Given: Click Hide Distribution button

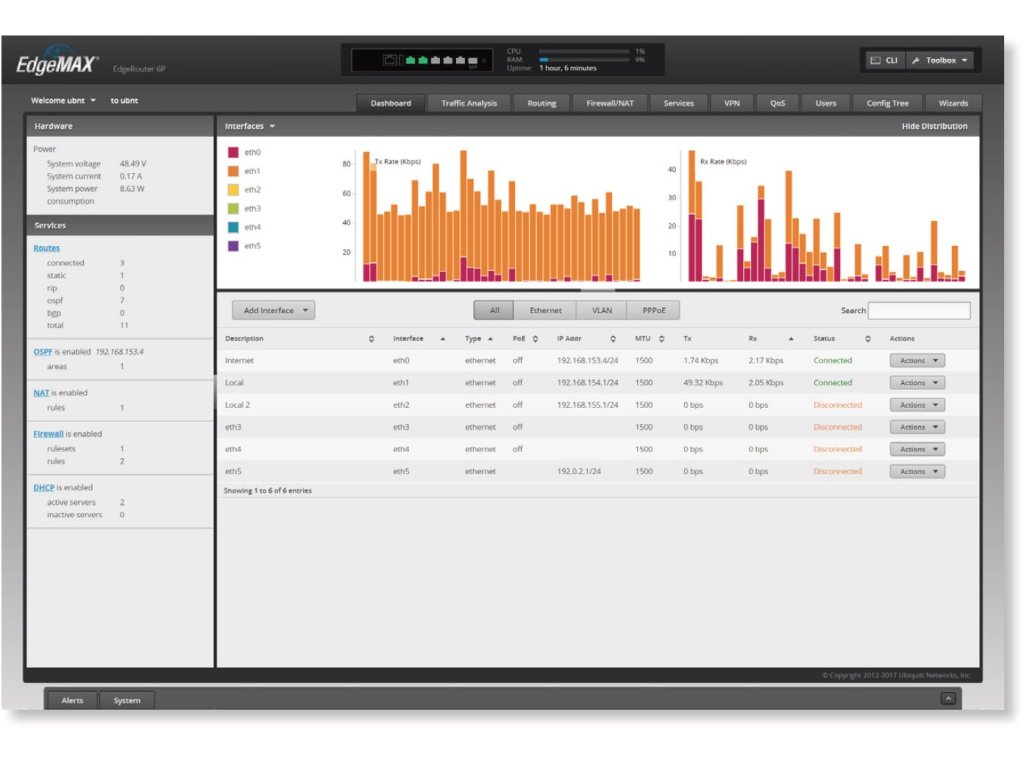Looking at the screenshot, I should (x=934, y=127).
